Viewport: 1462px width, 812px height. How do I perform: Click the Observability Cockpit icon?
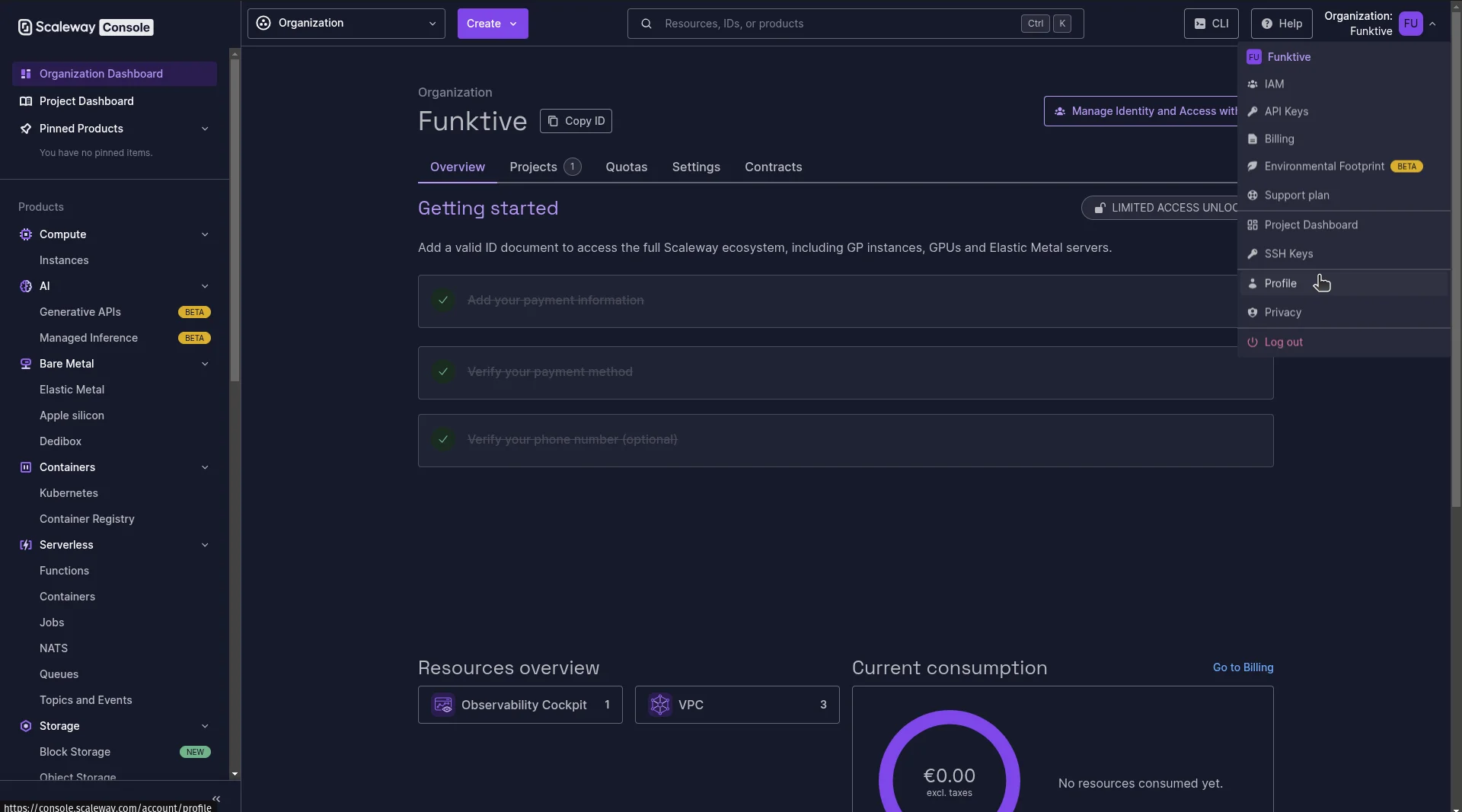tap(443, 705)
